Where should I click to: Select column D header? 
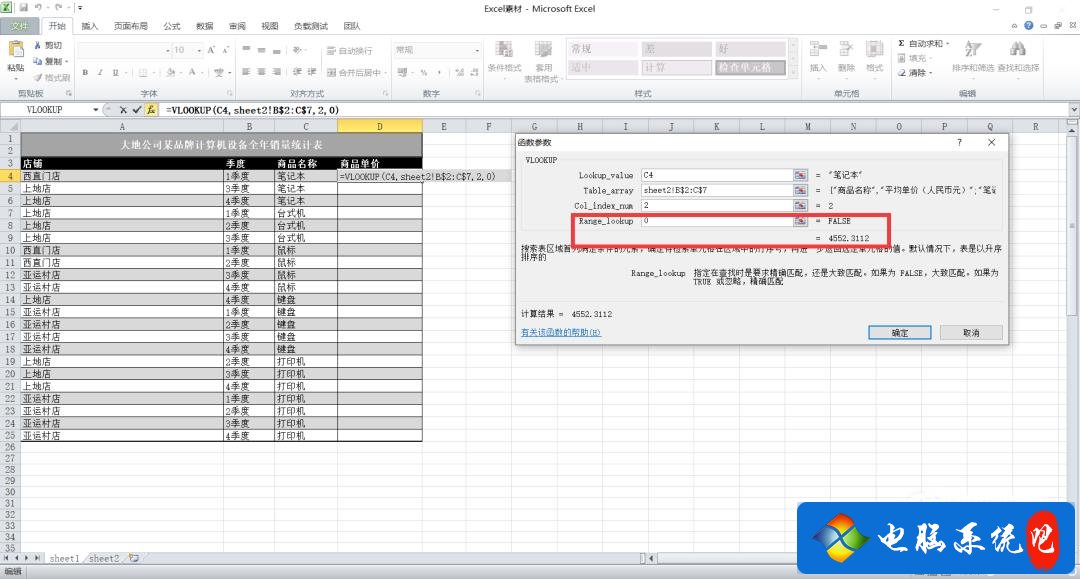(x=380, y=127)
